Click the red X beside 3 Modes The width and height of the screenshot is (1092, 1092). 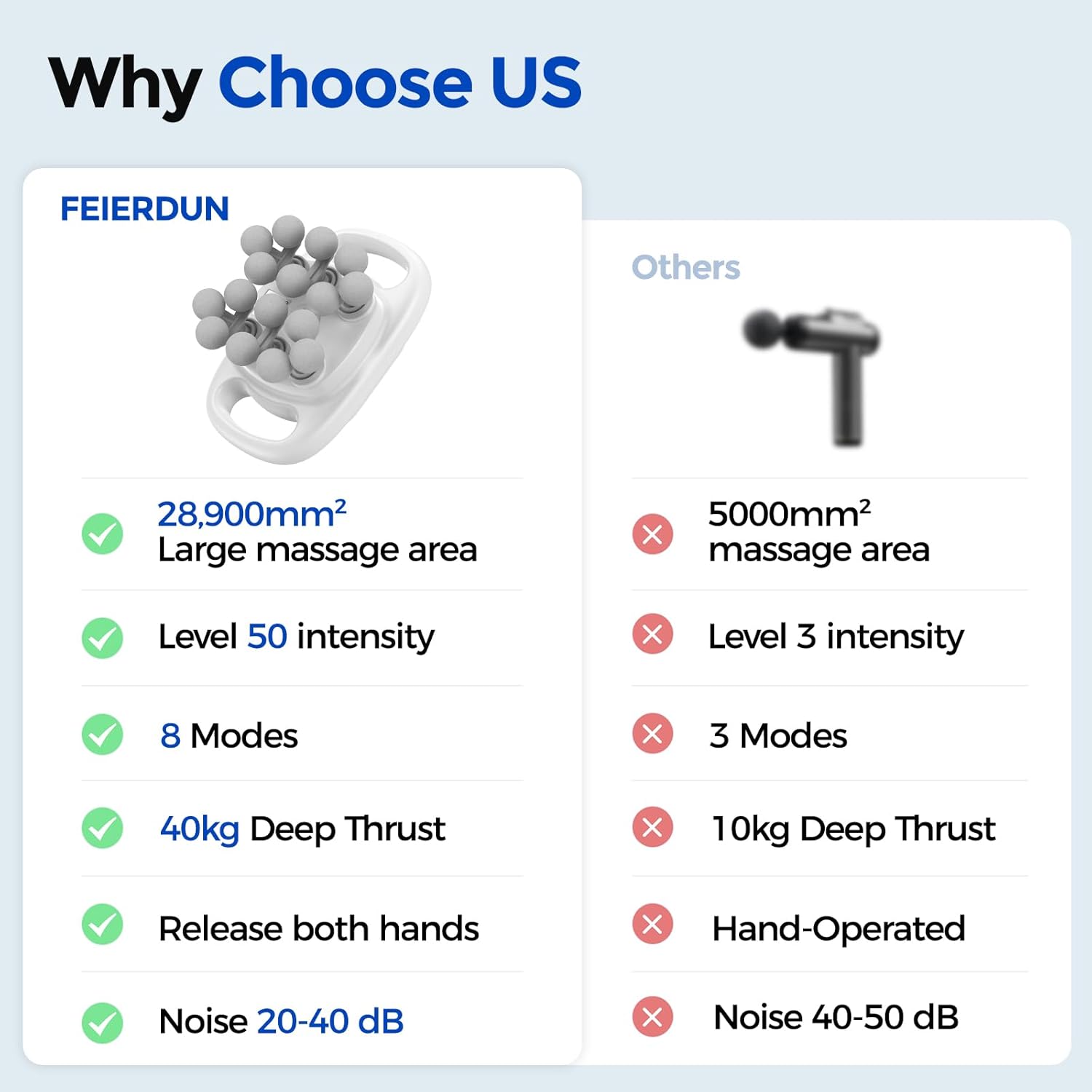(x=652, y=733)
